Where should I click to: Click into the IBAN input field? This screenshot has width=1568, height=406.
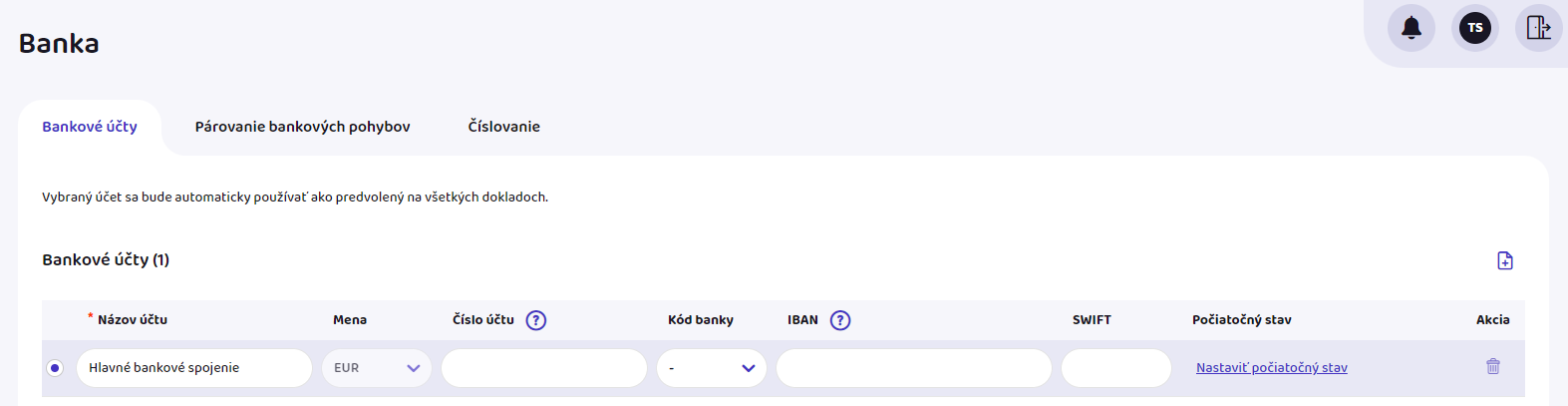913,368
